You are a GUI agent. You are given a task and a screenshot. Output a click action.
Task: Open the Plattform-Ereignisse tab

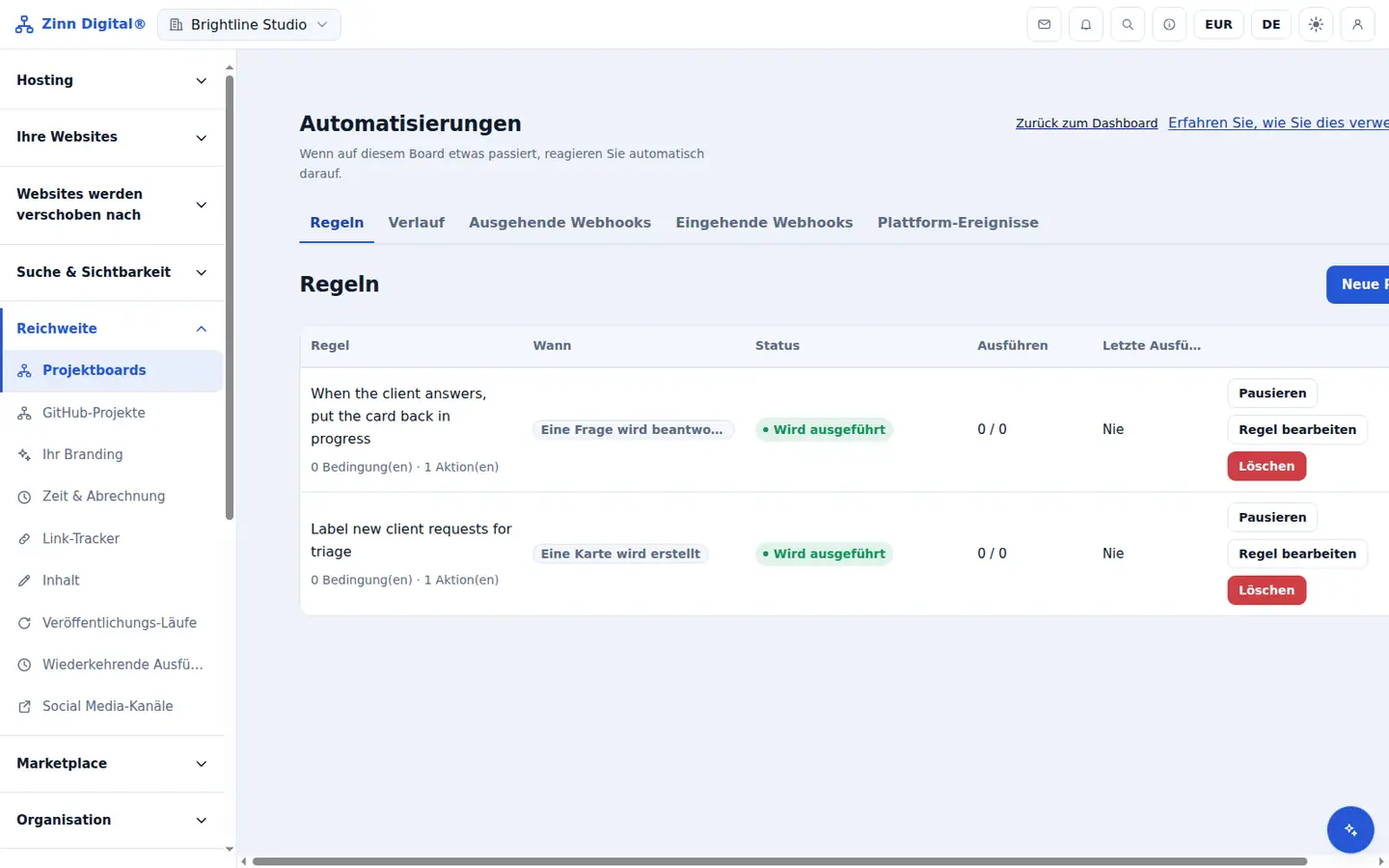tap(958, 223)
